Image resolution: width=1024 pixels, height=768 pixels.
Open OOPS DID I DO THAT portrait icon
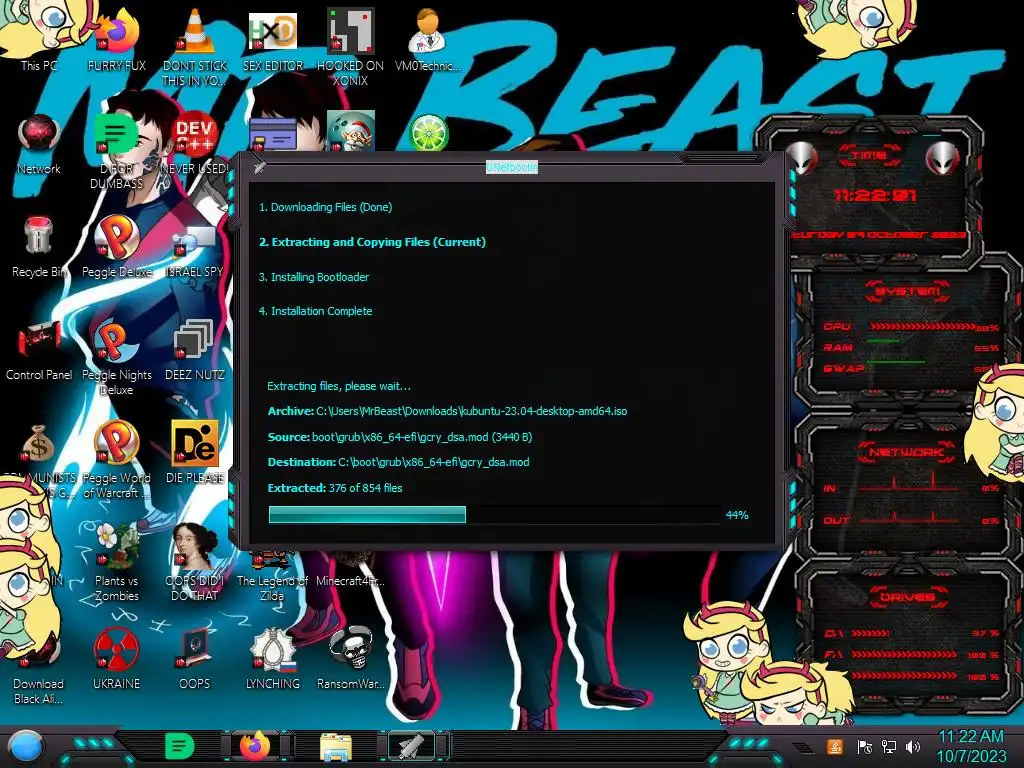click(195, 562)
